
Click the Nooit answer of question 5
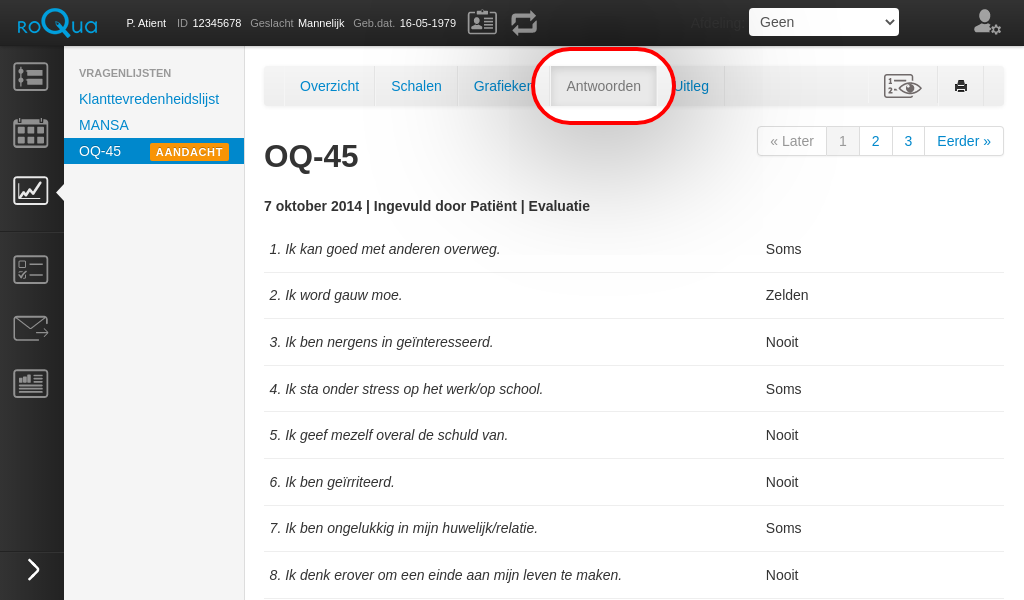coord(782,435)
